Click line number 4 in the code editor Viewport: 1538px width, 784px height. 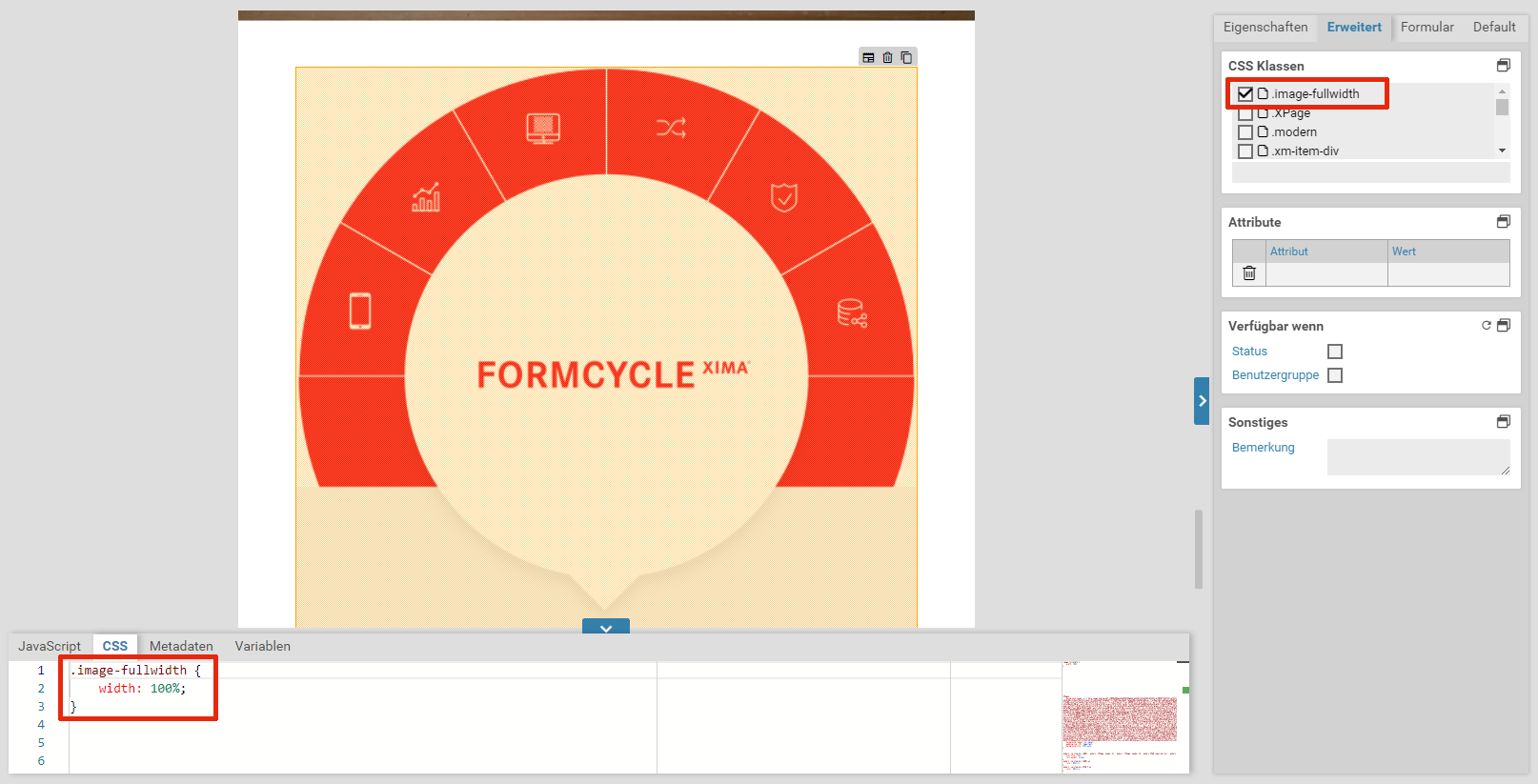pos(41,725)
